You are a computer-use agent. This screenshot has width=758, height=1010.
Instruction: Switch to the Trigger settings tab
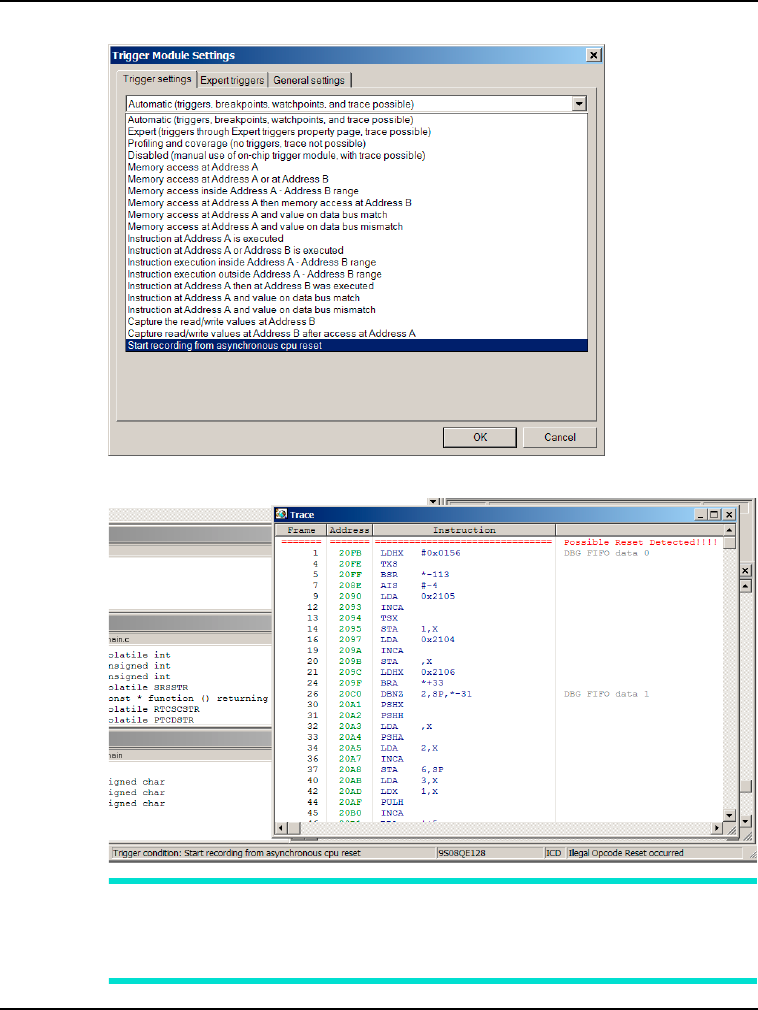click(157, 79)
